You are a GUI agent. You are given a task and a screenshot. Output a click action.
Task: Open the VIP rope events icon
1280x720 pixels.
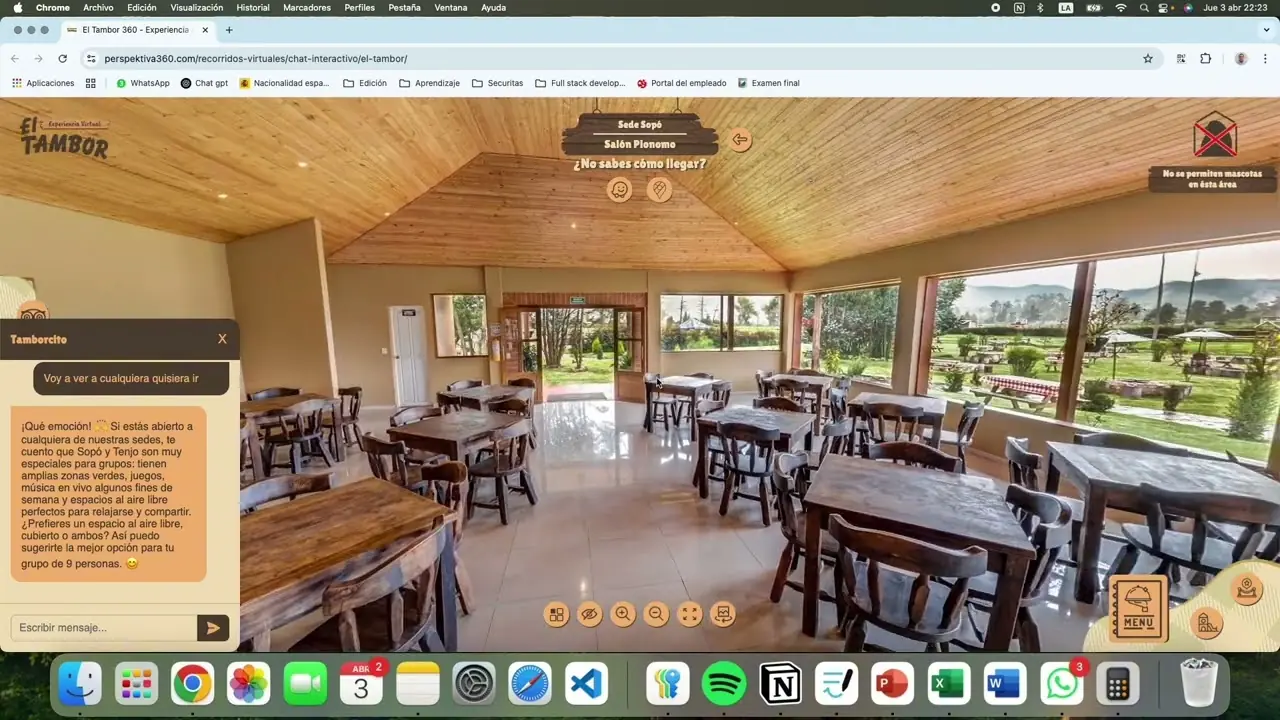tap(1246, 590)
